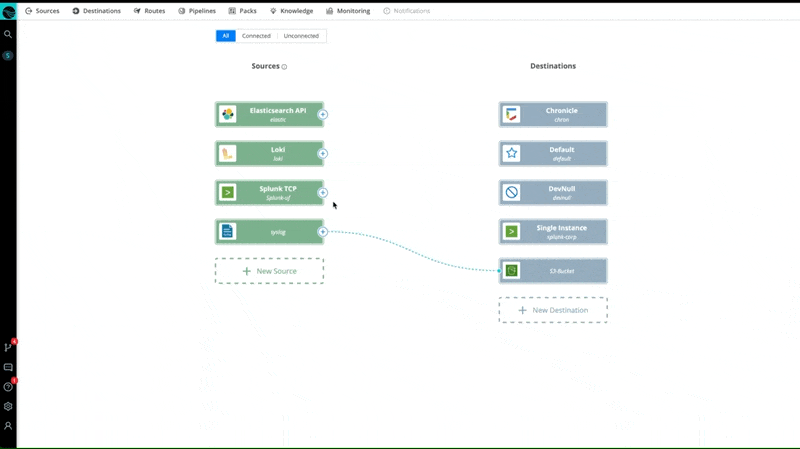Click the New Destination button
Screen dimensions: 800x449
pos(553,310)
